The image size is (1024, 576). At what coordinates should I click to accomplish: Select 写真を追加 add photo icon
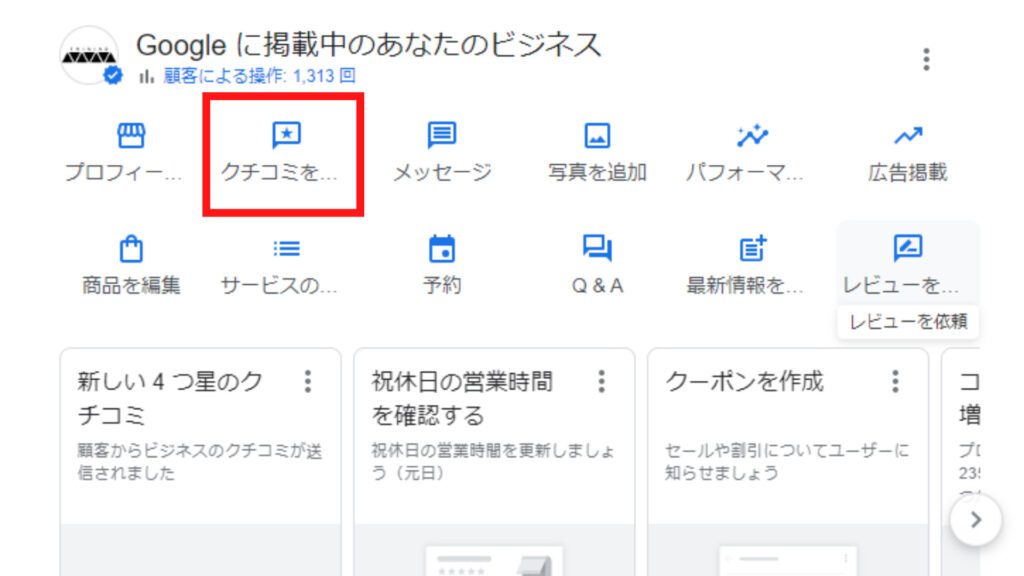click(597, 136)
